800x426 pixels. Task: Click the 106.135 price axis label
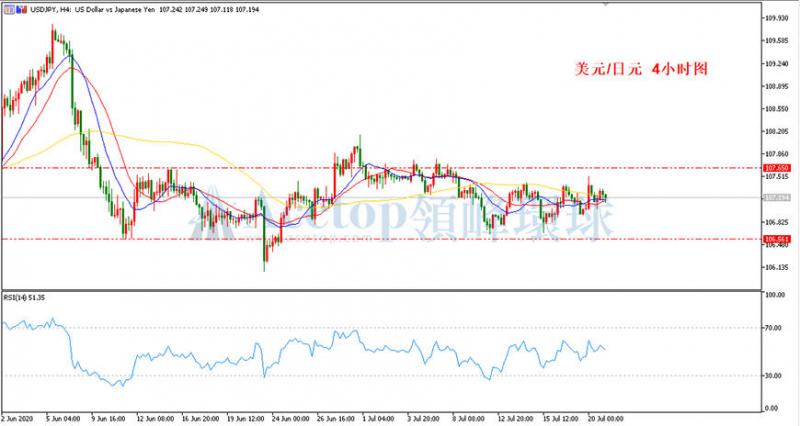click(x=776, y=267)
